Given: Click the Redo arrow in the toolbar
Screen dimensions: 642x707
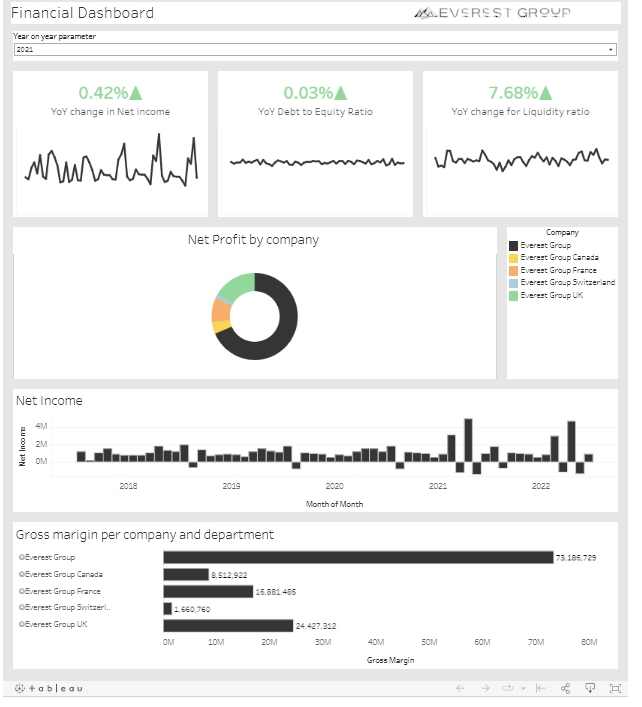Looking at the screenshot, I should point(485,688).
